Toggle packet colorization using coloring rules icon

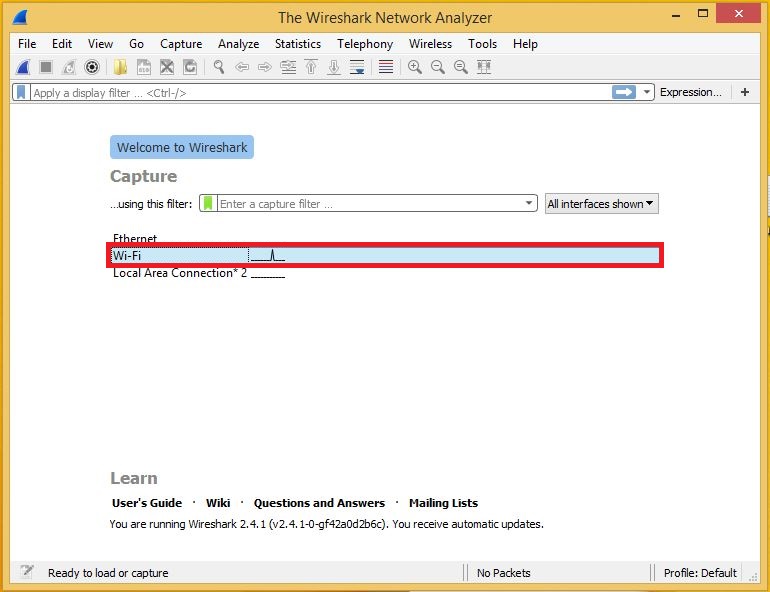[x=386, y=67]
